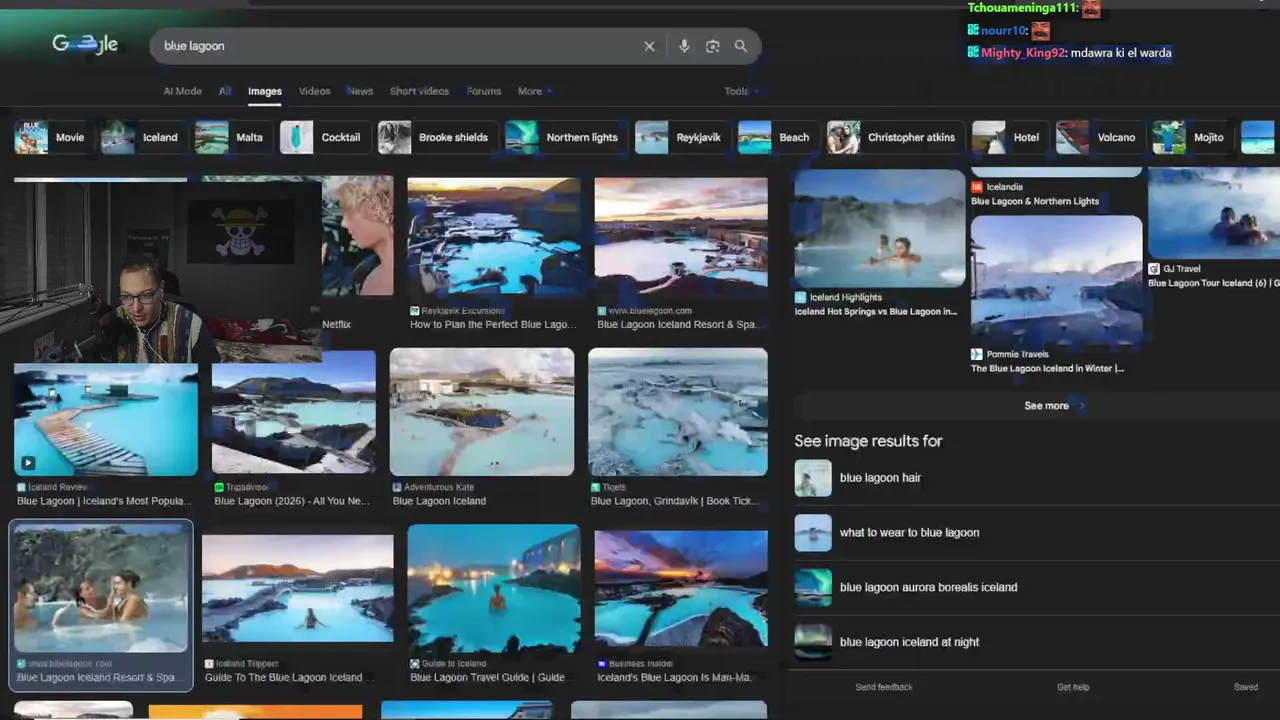The height and width of the screenshot is (720, 1280).
Task: Filter results by Cocktail chip
Action: click(324, 137)
